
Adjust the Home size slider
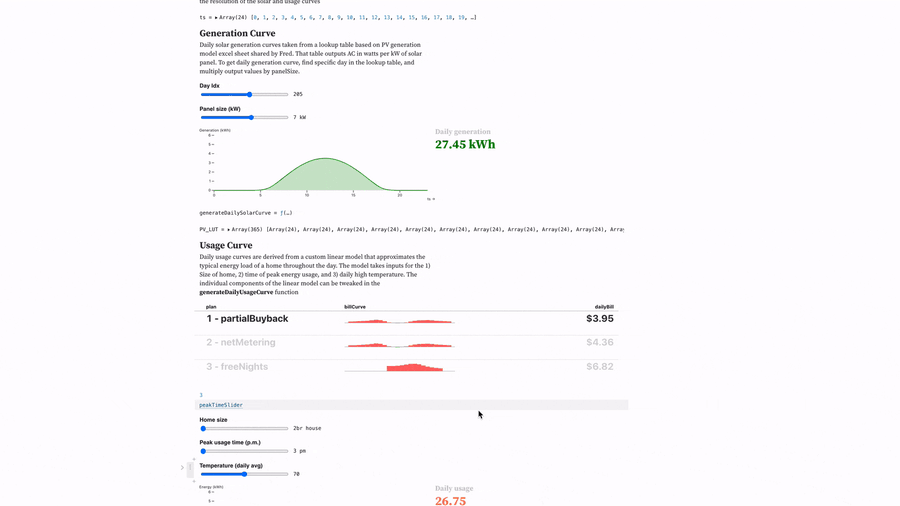[x=245, y=428]
